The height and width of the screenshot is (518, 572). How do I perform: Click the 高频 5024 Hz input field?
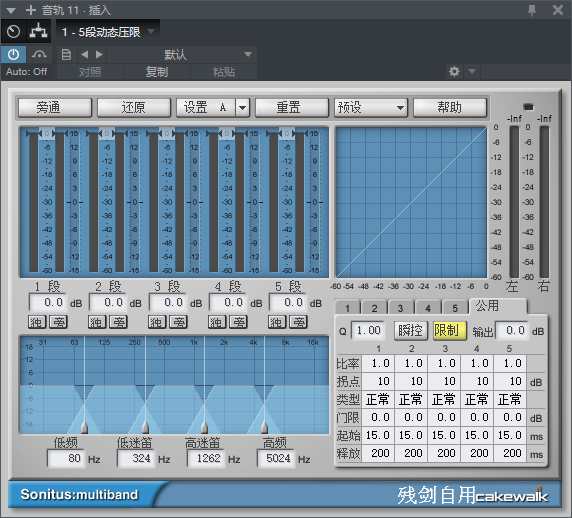[x=276, y=458]
